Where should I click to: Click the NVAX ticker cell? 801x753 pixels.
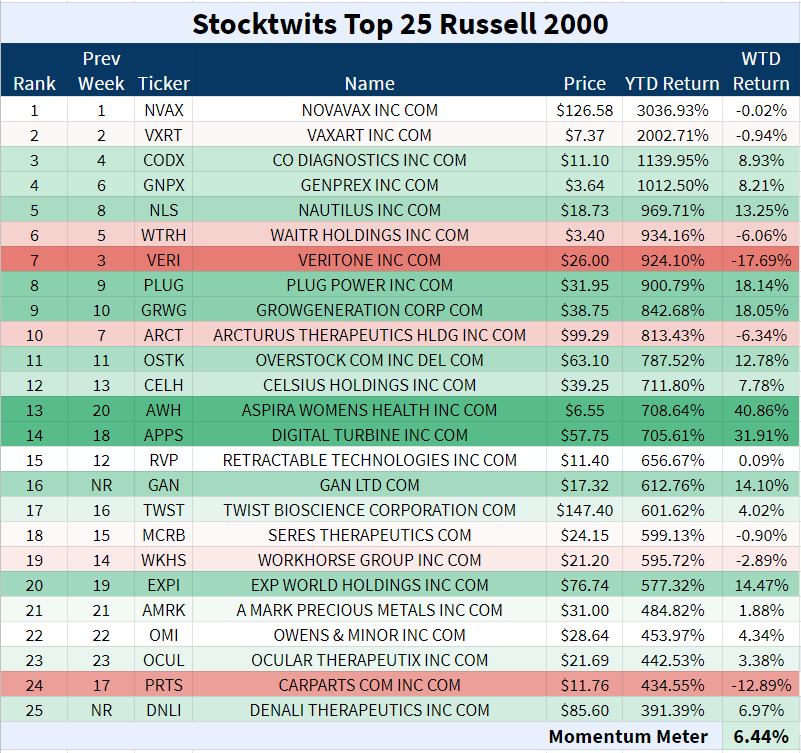tap(163, 110)
